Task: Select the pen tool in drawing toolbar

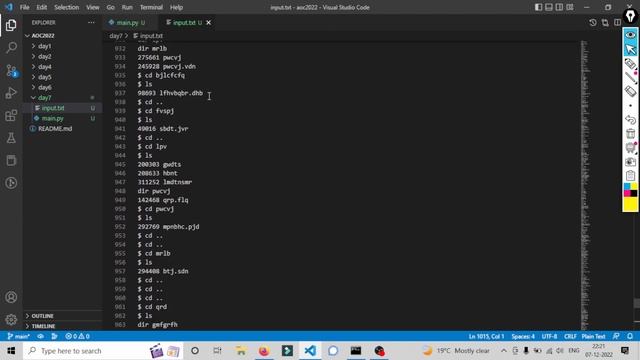Action: point(630,77)
